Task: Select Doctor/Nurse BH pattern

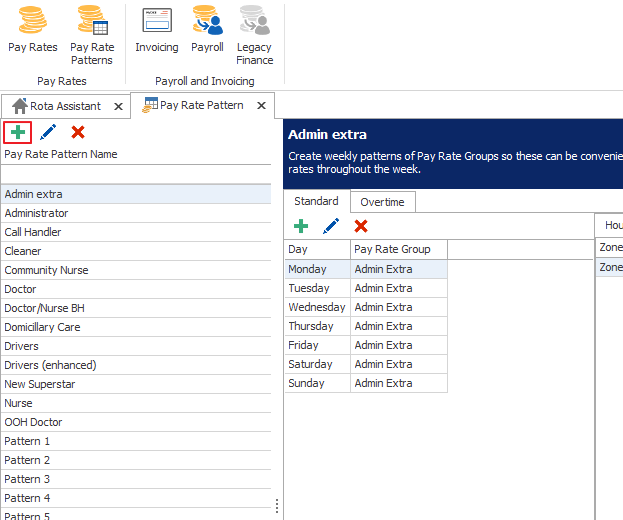Action: 136,308
